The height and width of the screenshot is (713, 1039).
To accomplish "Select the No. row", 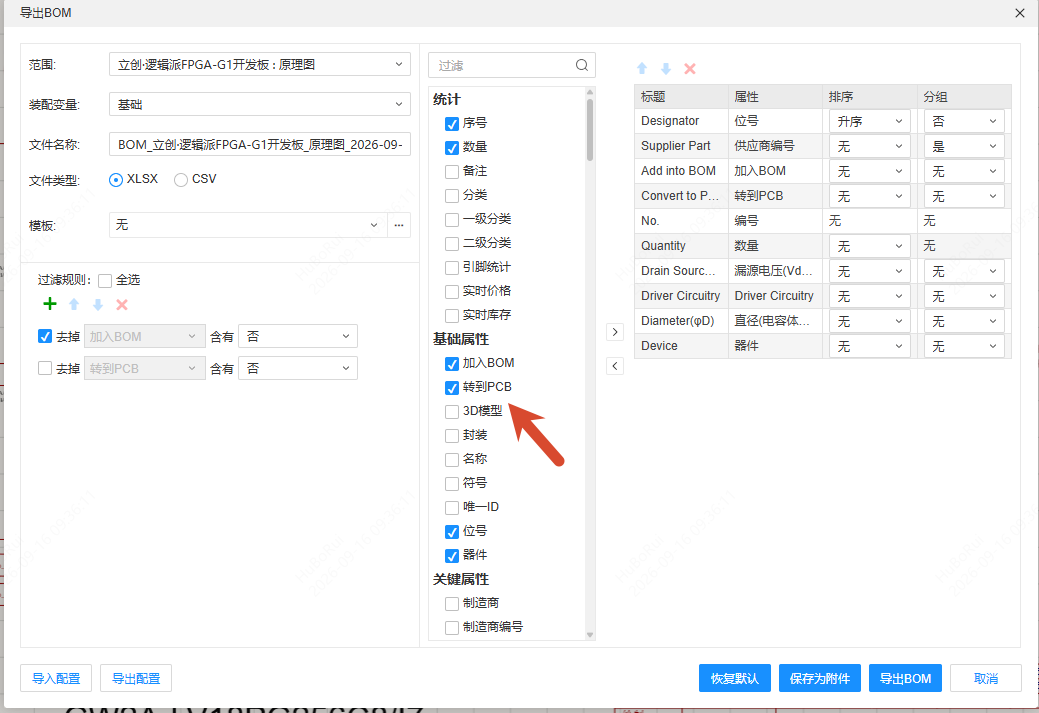I will [x=822, y=221].
